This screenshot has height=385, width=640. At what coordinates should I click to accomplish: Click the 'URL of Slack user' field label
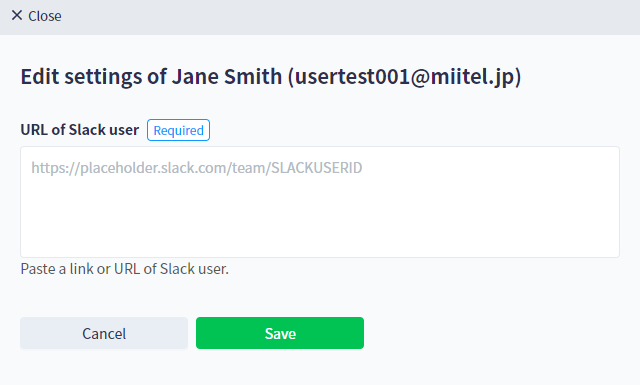pos(80,130)
